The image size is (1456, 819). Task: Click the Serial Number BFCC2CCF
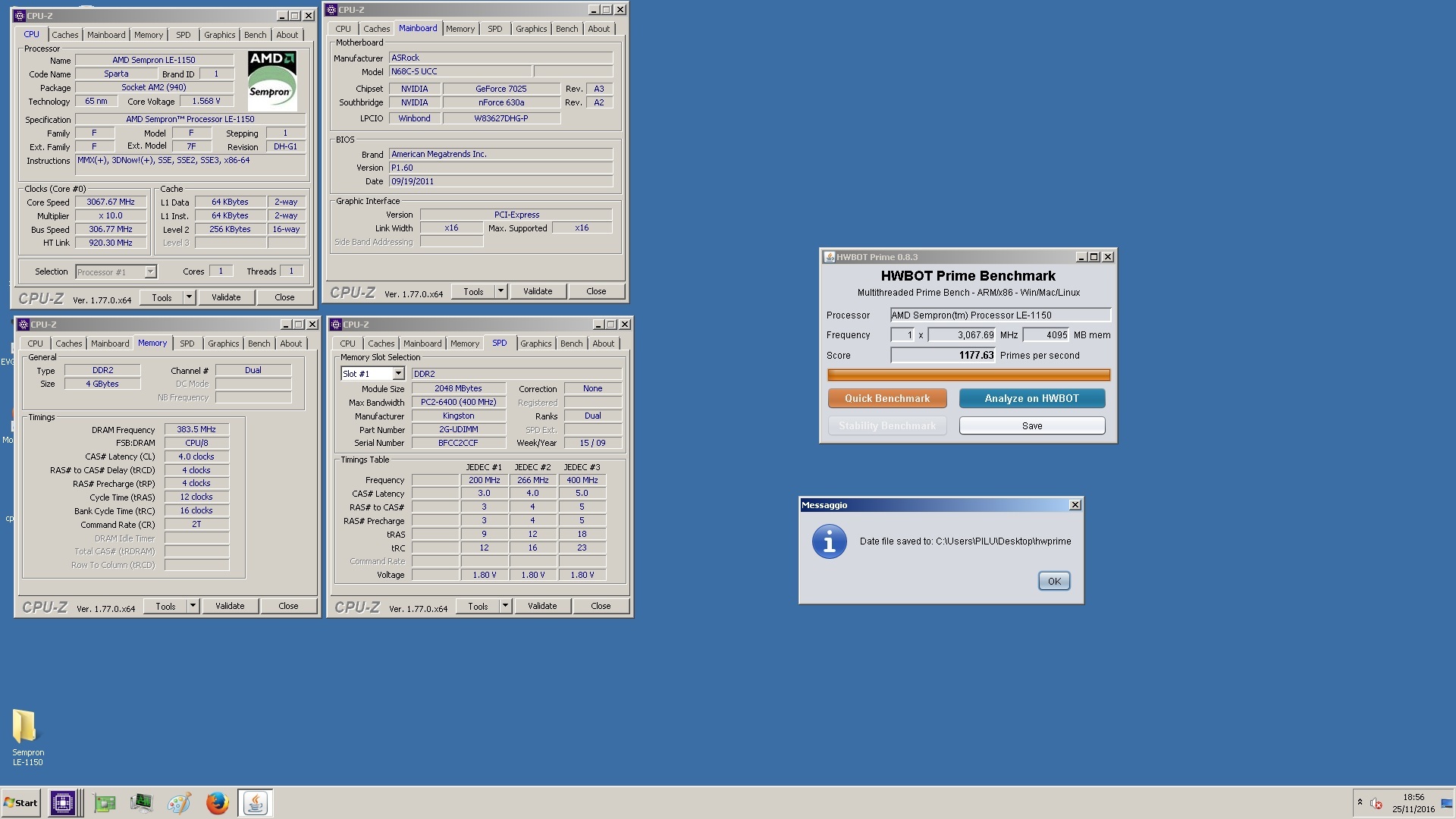pos(459,443)
